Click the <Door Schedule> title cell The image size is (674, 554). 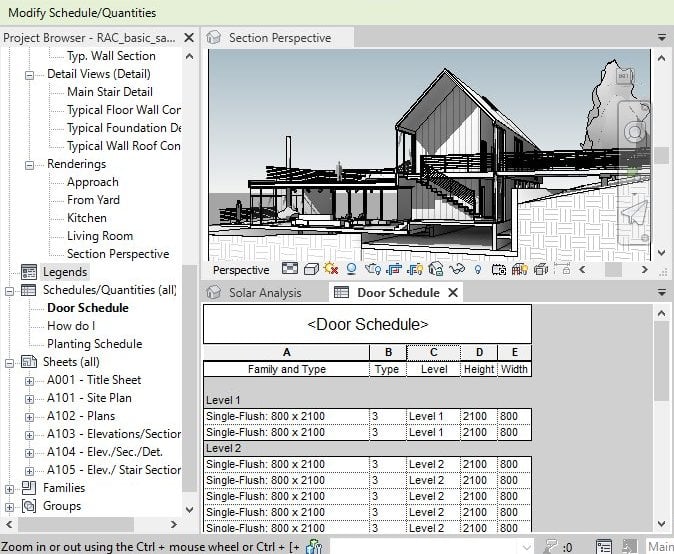[x=368, y=324]
